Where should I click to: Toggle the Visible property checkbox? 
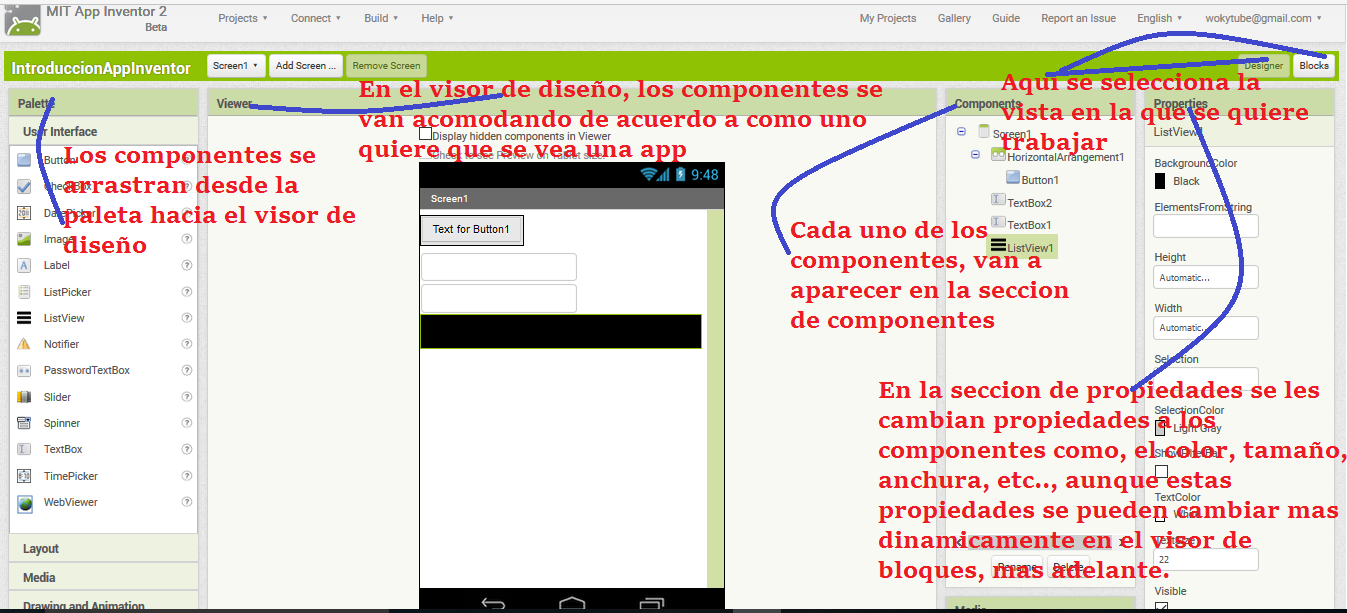click(x=1161, y=606)
